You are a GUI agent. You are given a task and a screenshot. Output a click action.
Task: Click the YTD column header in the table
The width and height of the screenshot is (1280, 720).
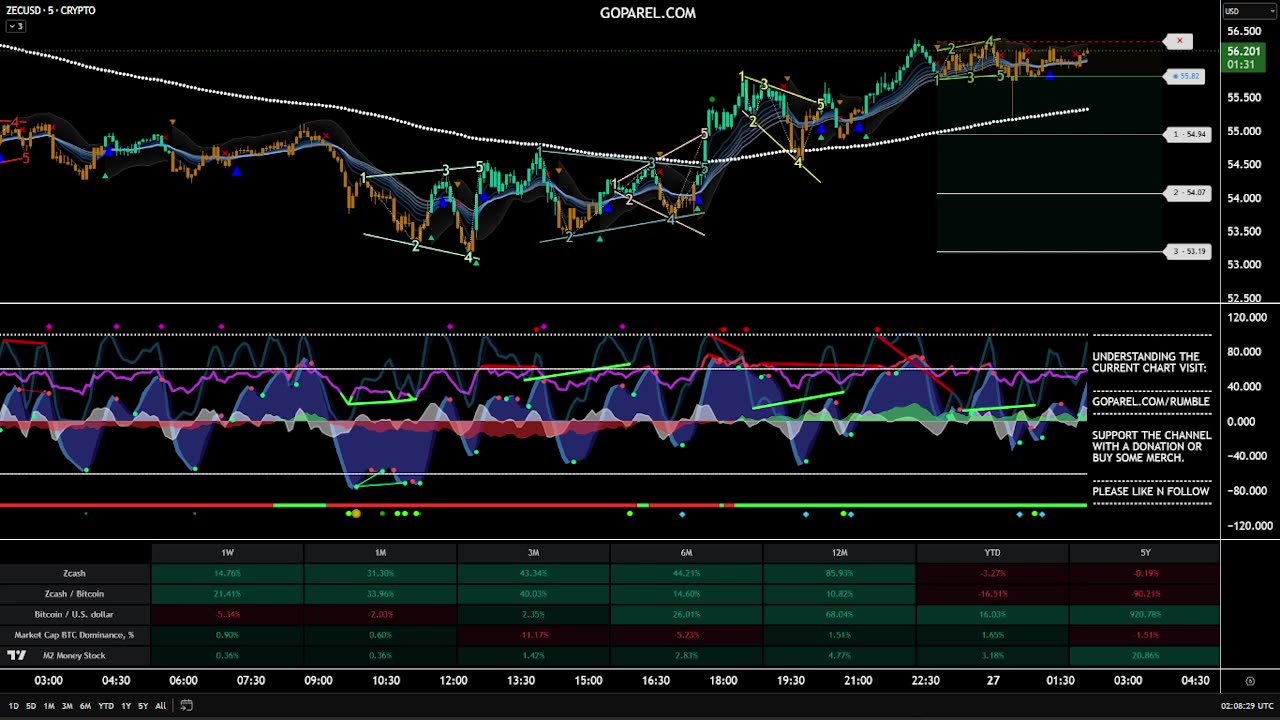point(993,552)
